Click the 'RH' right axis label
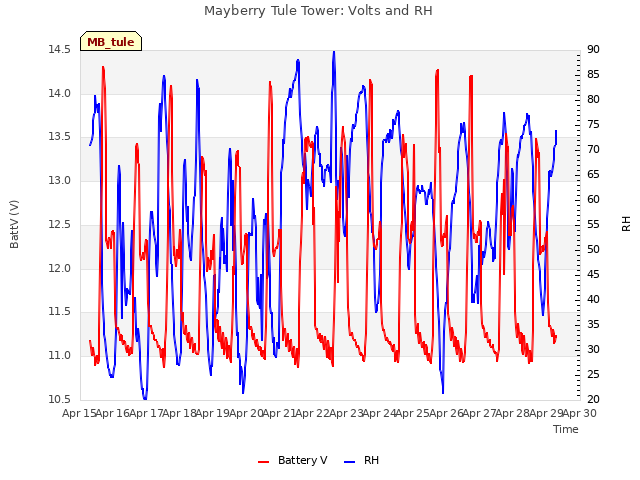The width and height of the screenshot is (640, 480). coord(626,224)
